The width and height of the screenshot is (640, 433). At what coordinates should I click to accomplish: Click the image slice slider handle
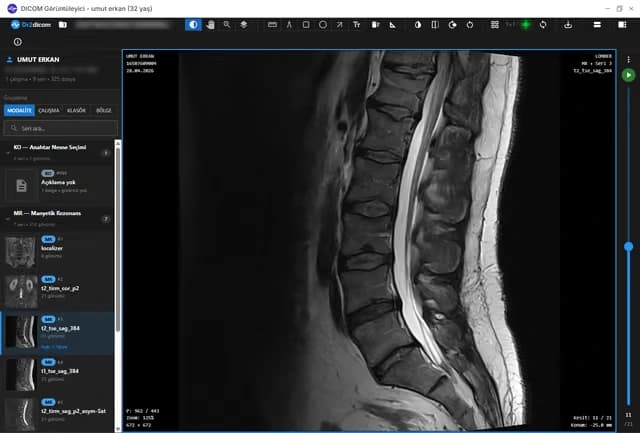click(x=629, y=246)
